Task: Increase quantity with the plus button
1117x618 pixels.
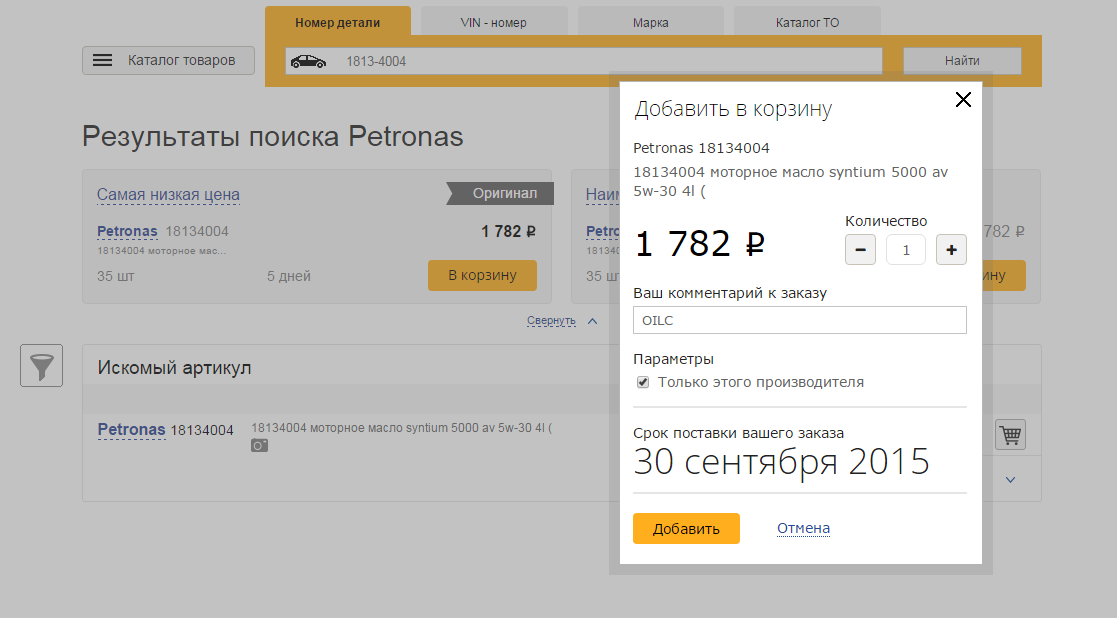Action: [x=951, y=250]
